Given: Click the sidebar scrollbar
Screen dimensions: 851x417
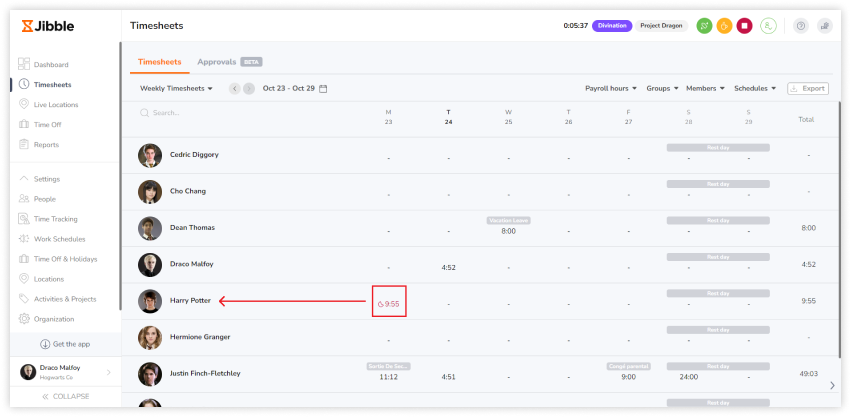Looking at the screenshot, I should click(120, 176).
